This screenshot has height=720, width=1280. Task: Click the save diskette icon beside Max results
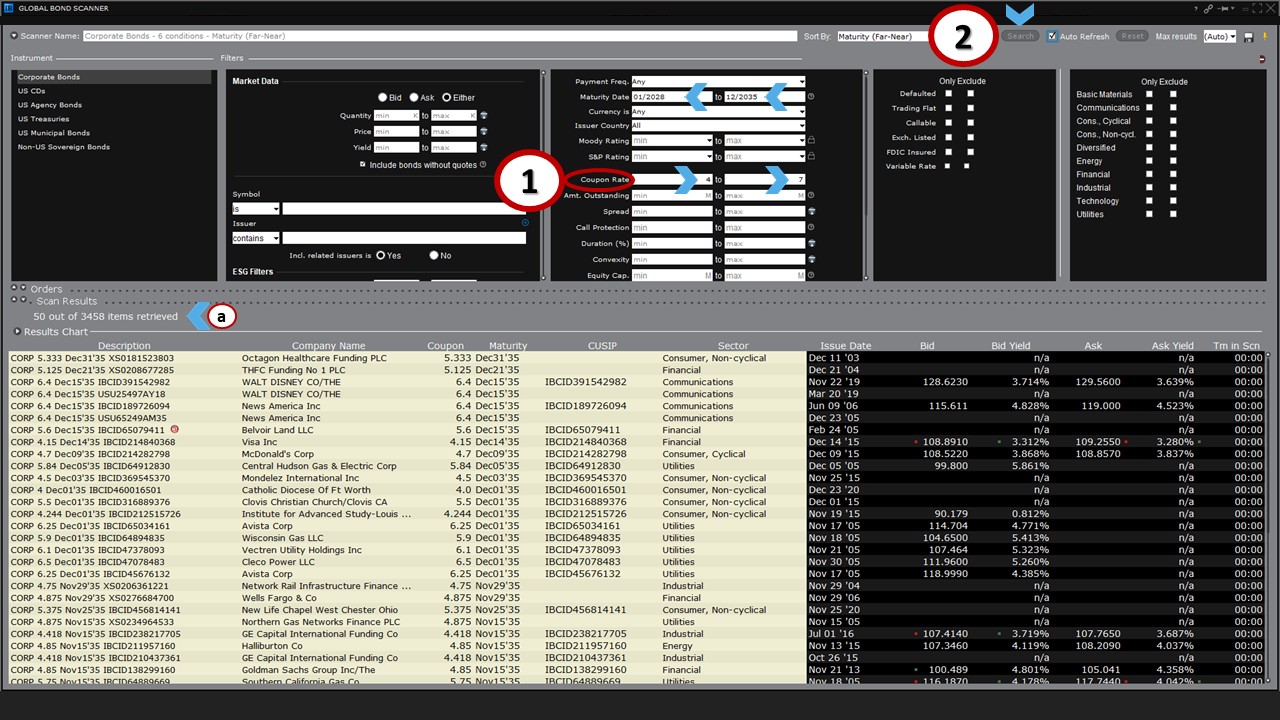[x=1248, y=37]
